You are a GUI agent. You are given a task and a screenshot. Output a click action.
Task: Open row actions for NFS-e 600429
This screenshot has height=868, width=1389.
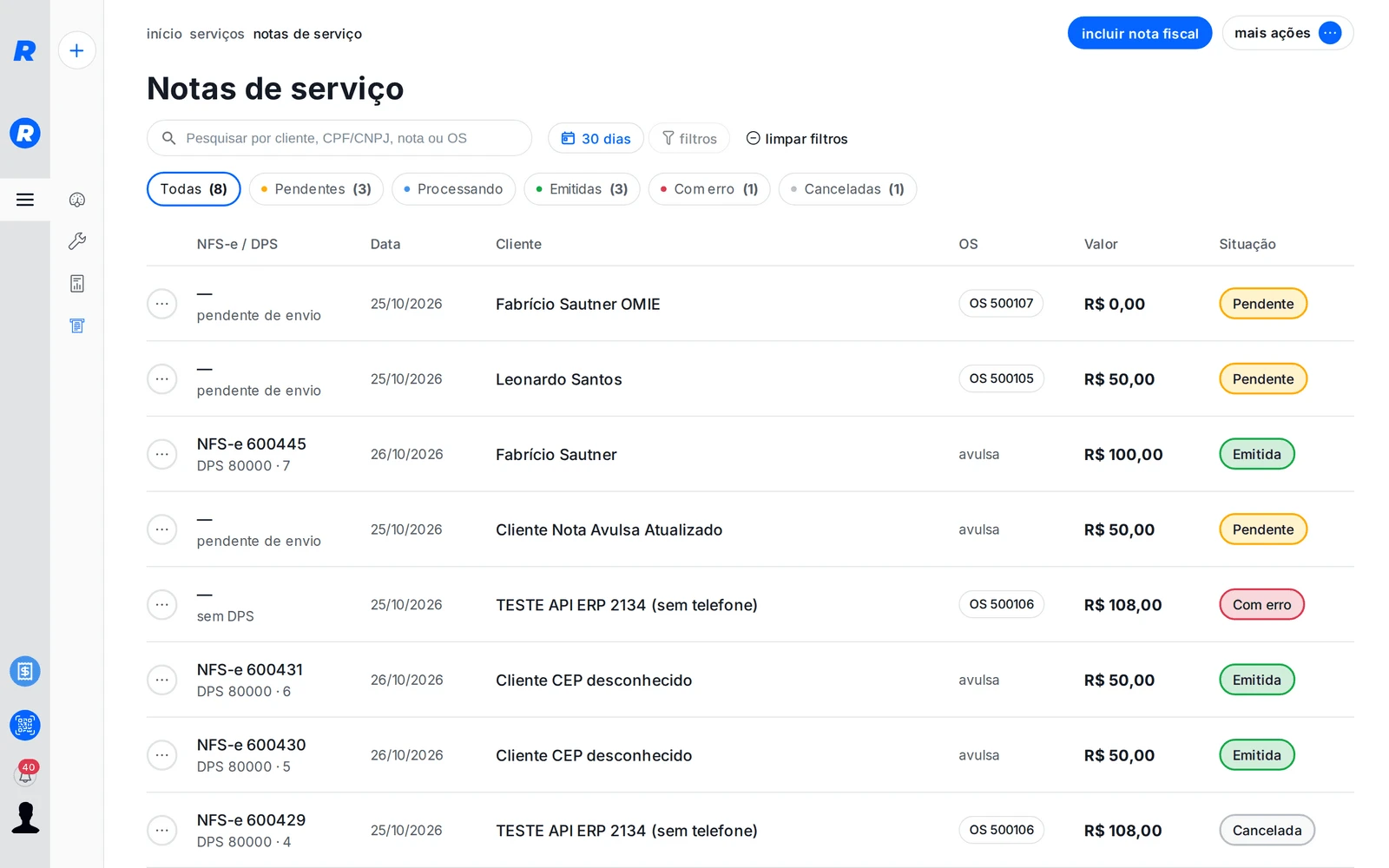[162, 831]
